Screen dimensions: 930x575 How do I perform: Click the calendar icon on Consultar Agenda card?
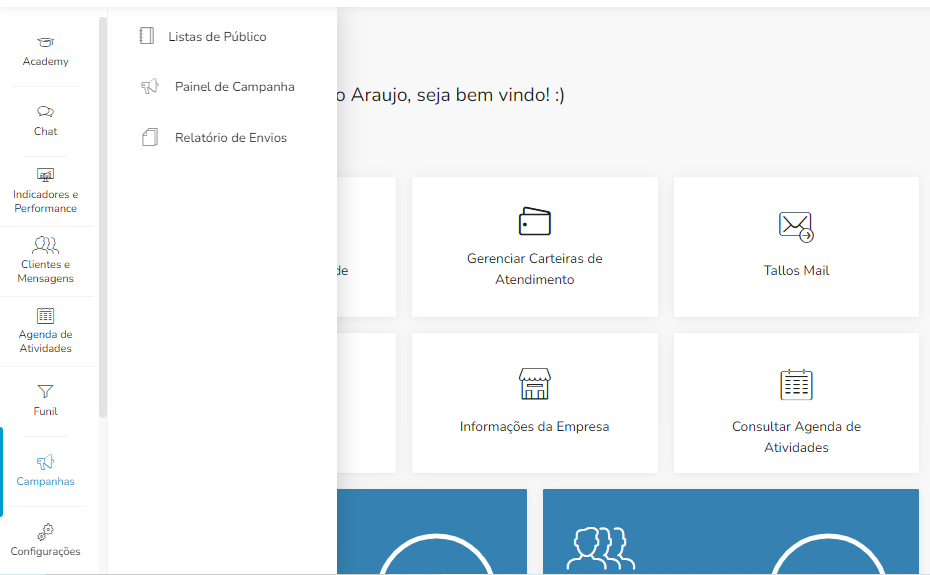click(796, 384)
